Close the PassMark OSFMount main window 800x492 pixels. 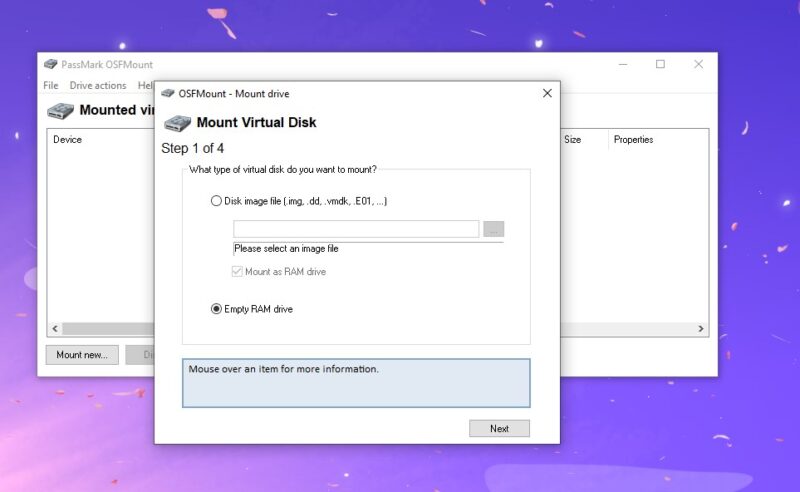point(698,64)
